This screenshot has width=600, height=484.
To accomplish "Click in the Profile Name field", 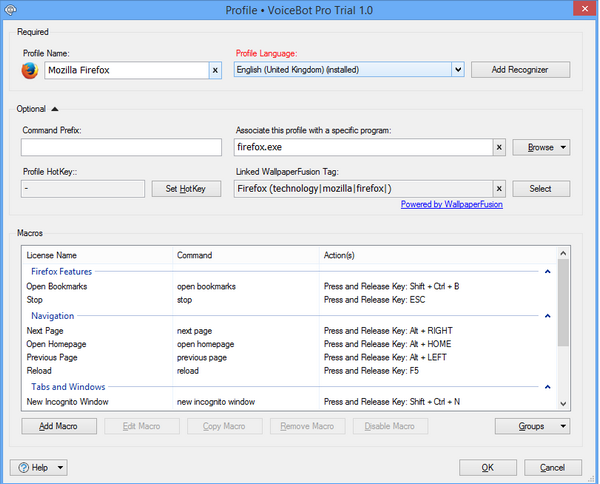I will point(127,70).
